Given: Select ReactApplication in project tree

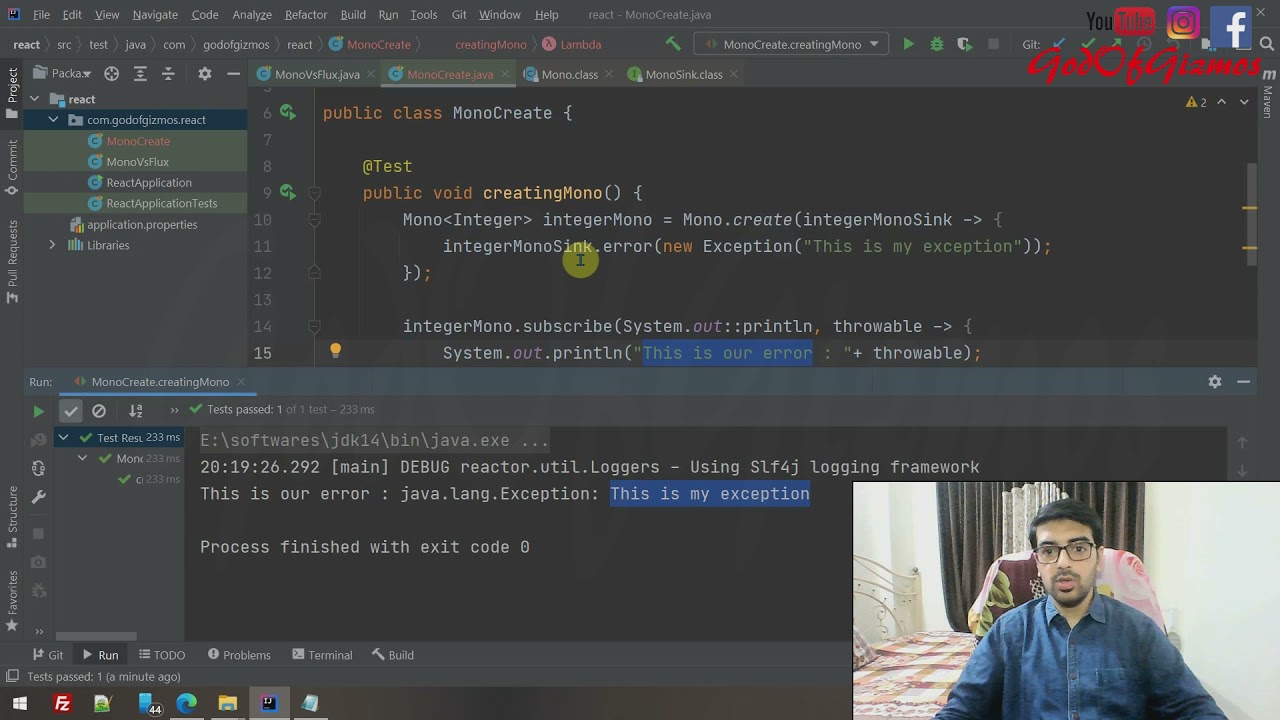Looking at the screenshot, I should [148, 183].
